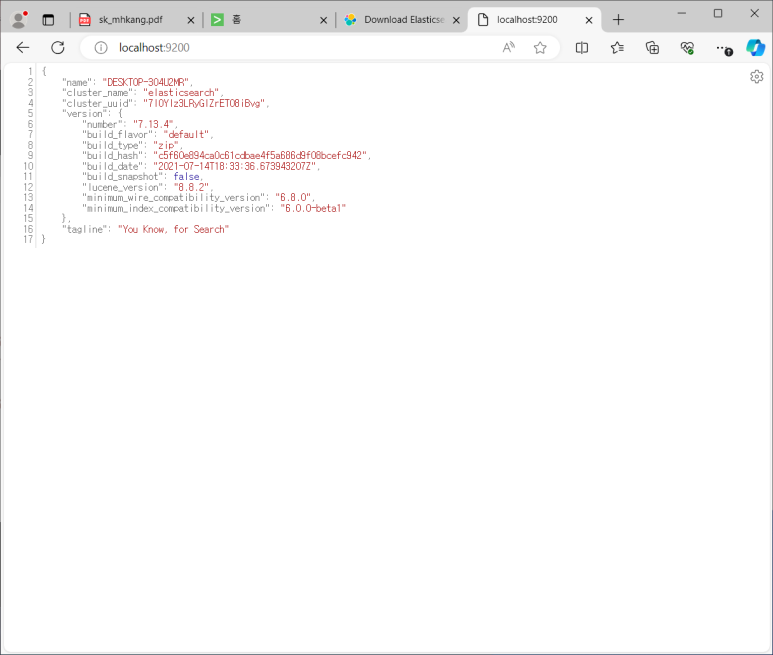Close the localhost:9200 tab
This screenshot has width=773, height=655.
click(589, 20)
